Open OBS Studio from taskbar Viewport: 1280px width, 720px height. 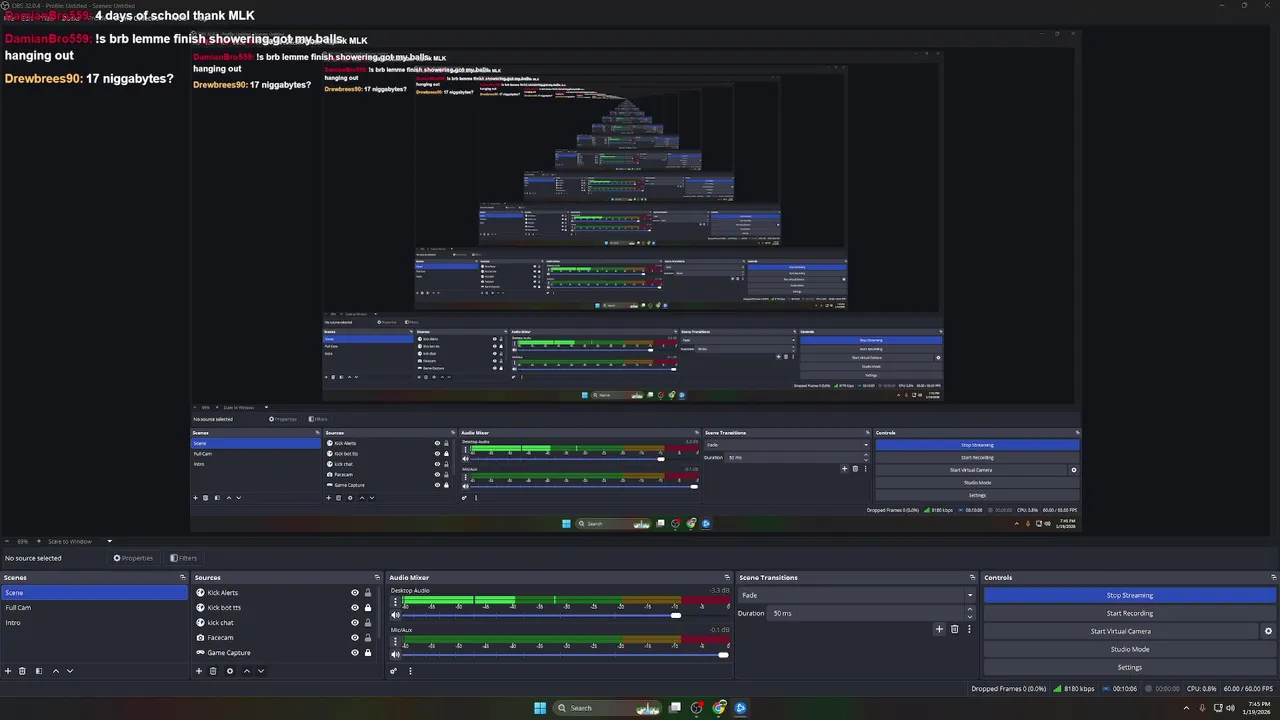697,708
